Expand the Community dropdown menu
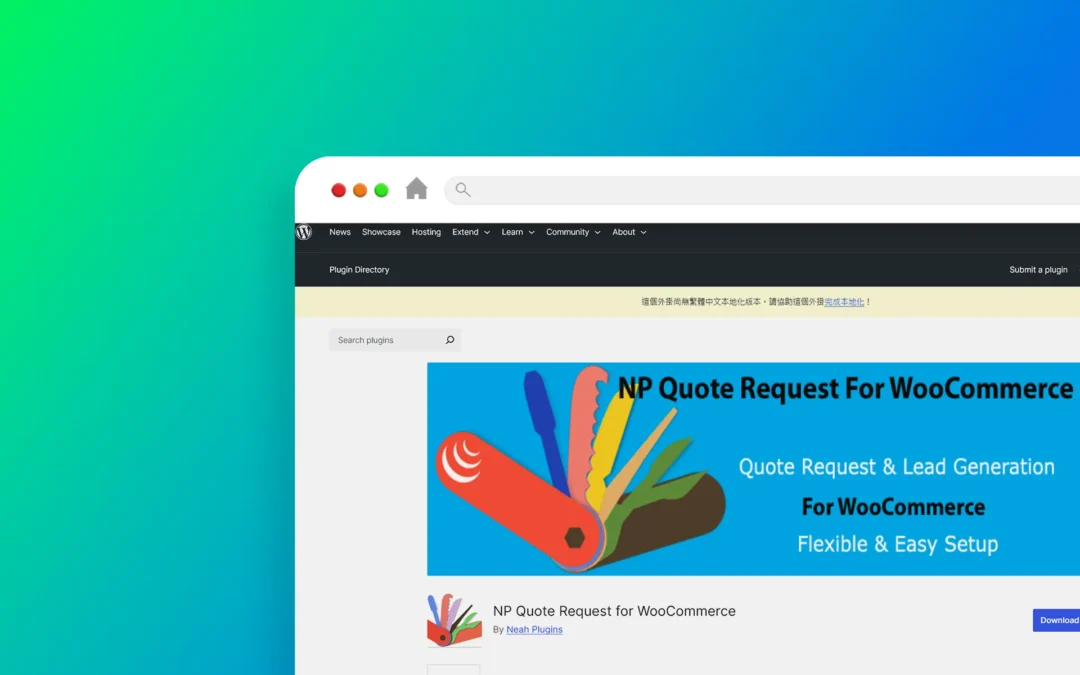 tap(573, 232)
